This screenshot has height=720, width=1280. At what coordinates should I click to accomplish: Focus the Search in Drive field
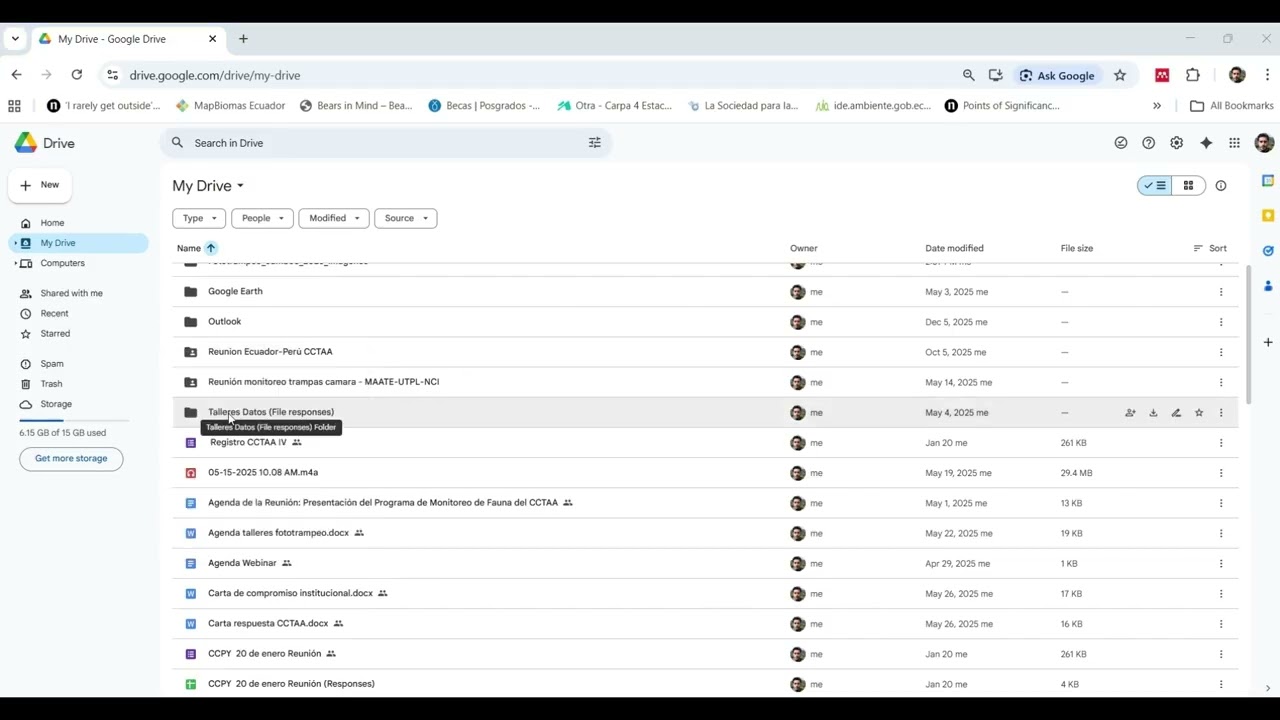coord(385,143)
